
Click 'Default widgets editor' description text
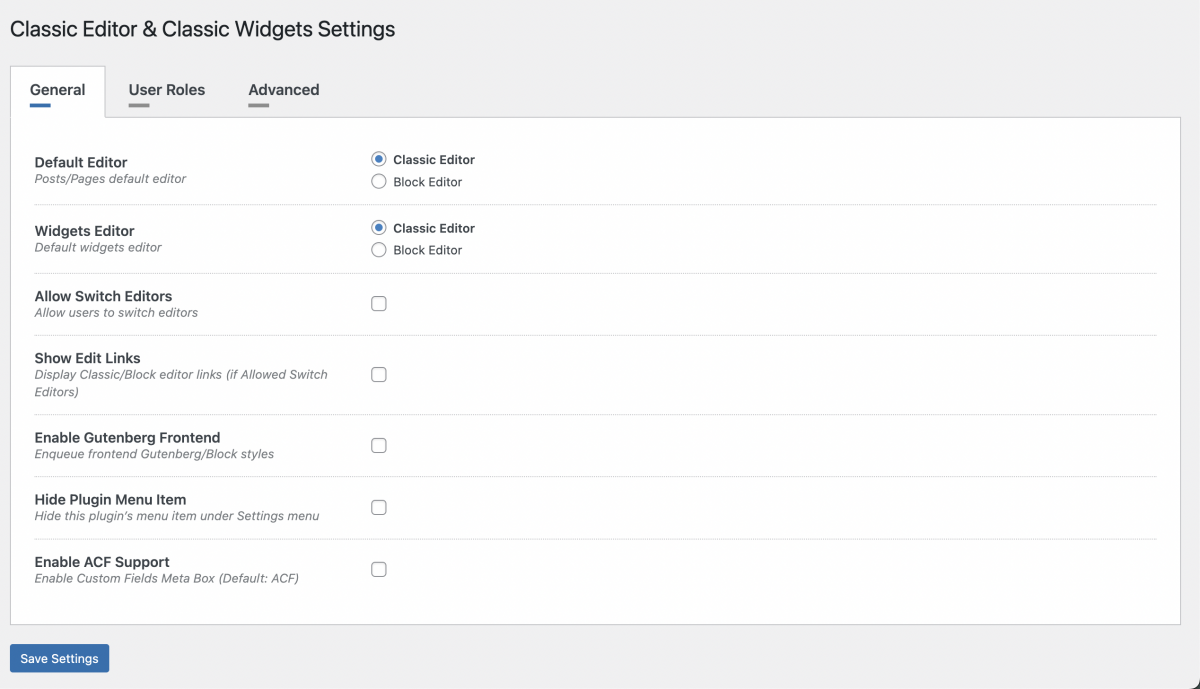click(98, 247)
